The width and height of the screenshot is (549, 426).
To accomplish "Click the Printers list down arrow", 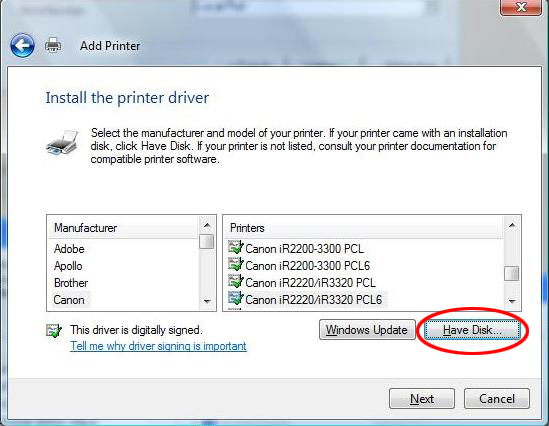I will [512, 301].
